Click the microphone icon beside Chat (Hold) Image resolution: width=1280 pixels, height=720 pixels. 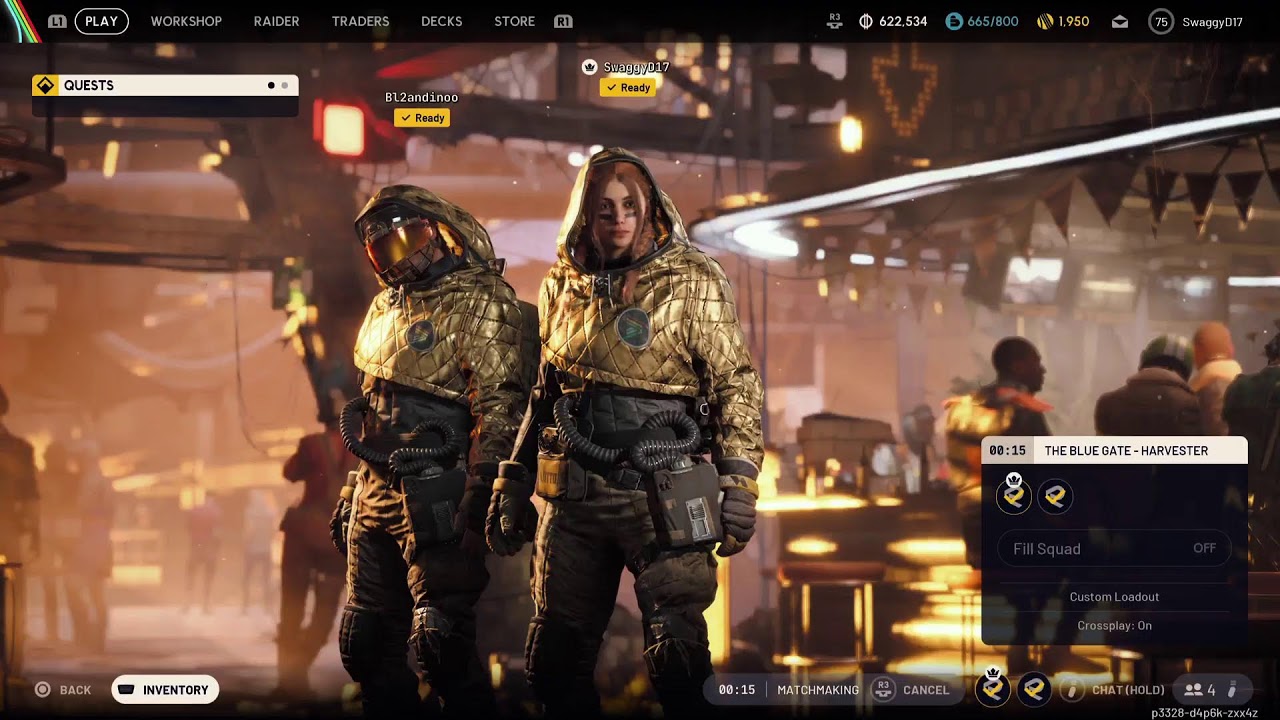[1072, 689]
